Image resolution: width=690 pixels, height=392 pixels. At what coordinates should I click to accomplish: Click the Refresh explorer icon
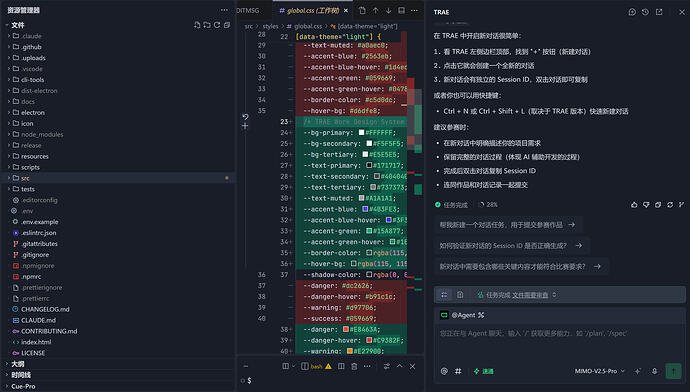pos(217,25)
